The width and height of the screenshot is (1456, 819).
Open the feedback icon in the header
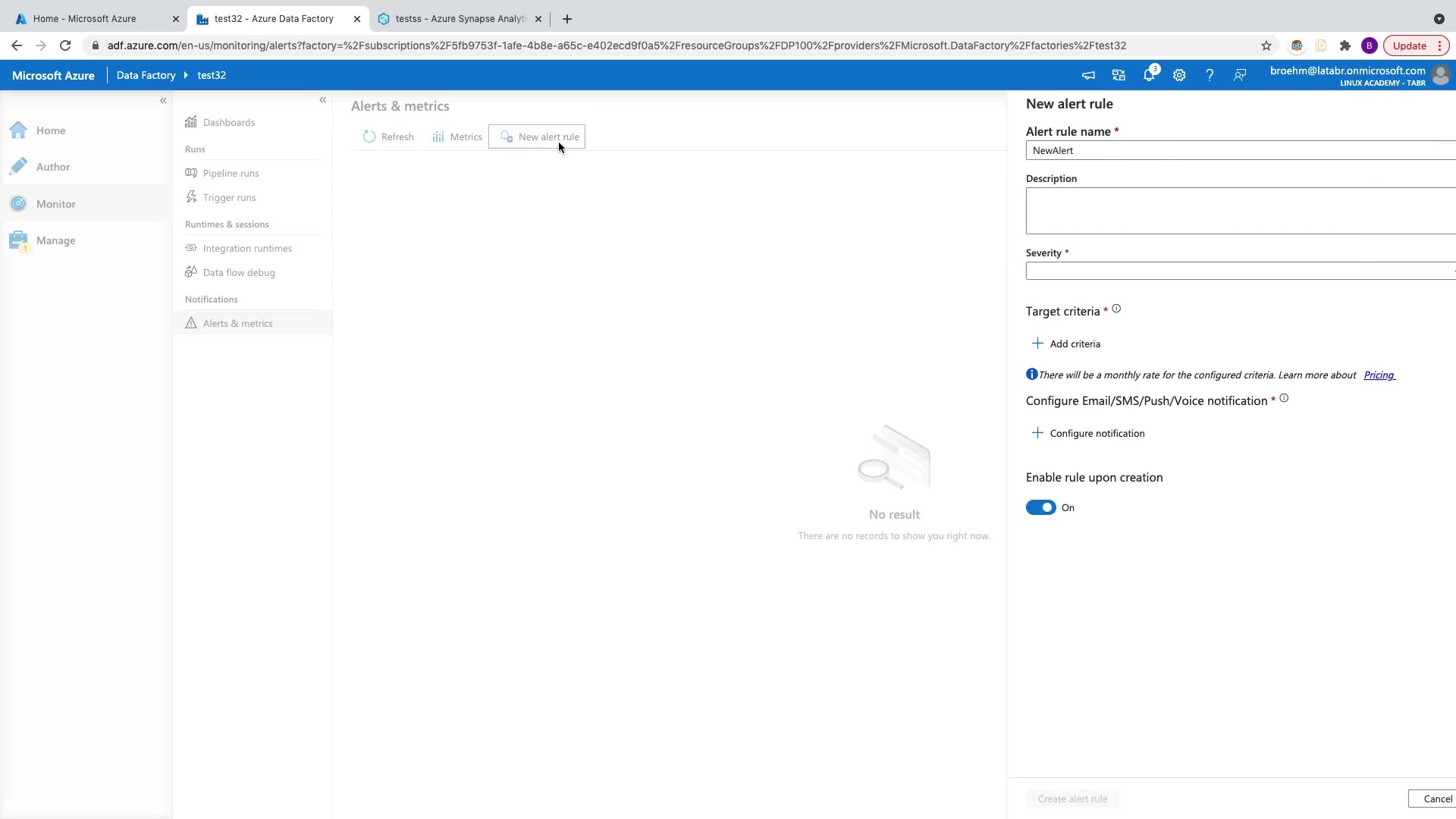[1240, 75]
